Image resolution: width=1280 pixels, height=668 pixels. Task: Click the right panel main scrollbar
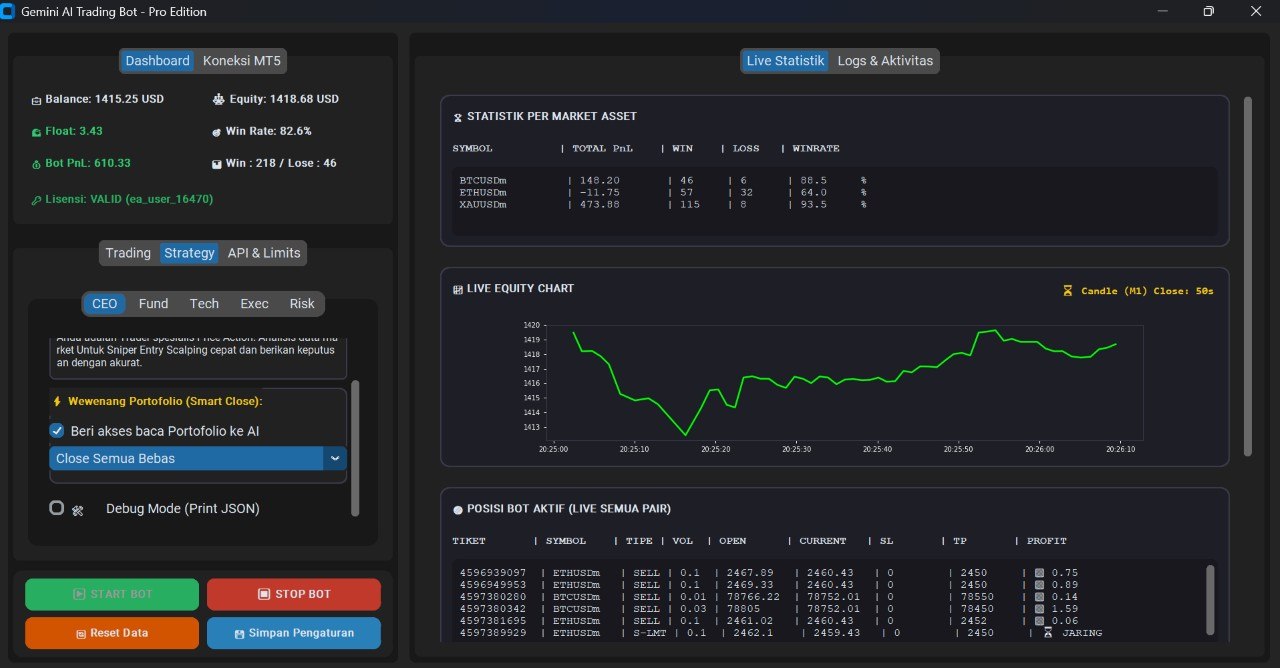tap(1247, 276)
